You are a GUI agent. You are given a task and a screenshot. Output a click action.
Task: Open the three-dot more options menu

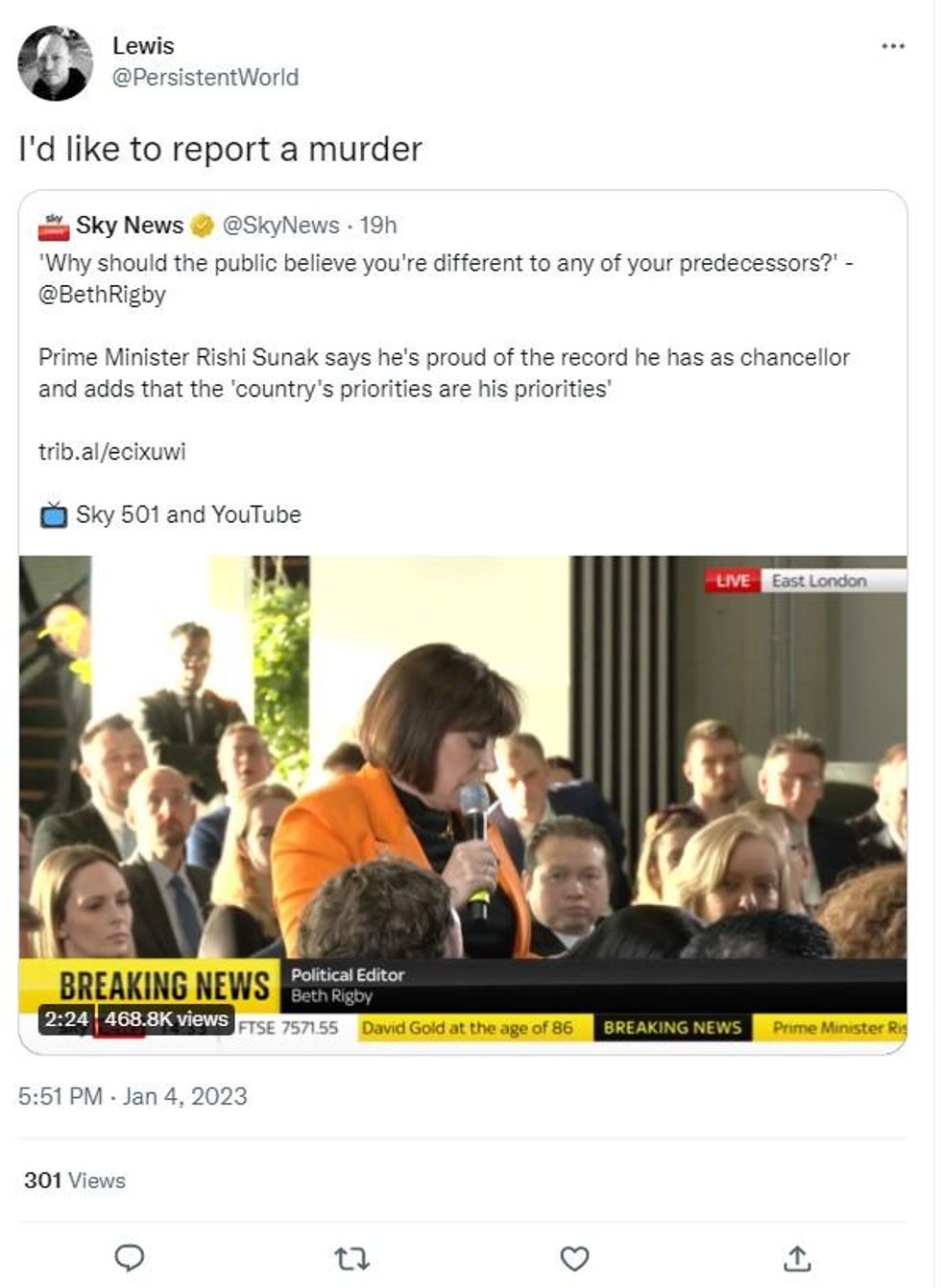(892, 46)
